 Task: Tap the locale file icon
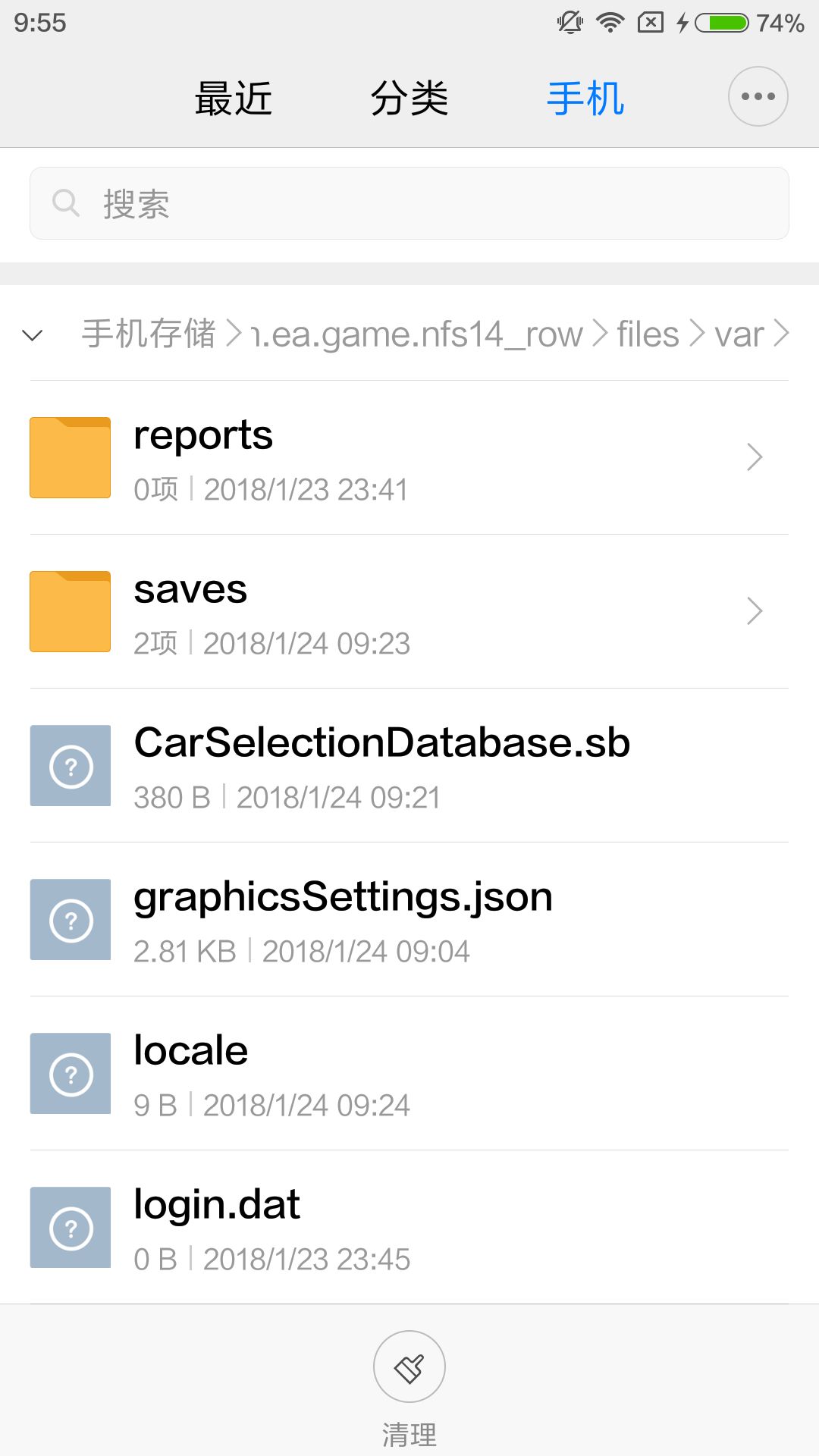[71, 1073]
